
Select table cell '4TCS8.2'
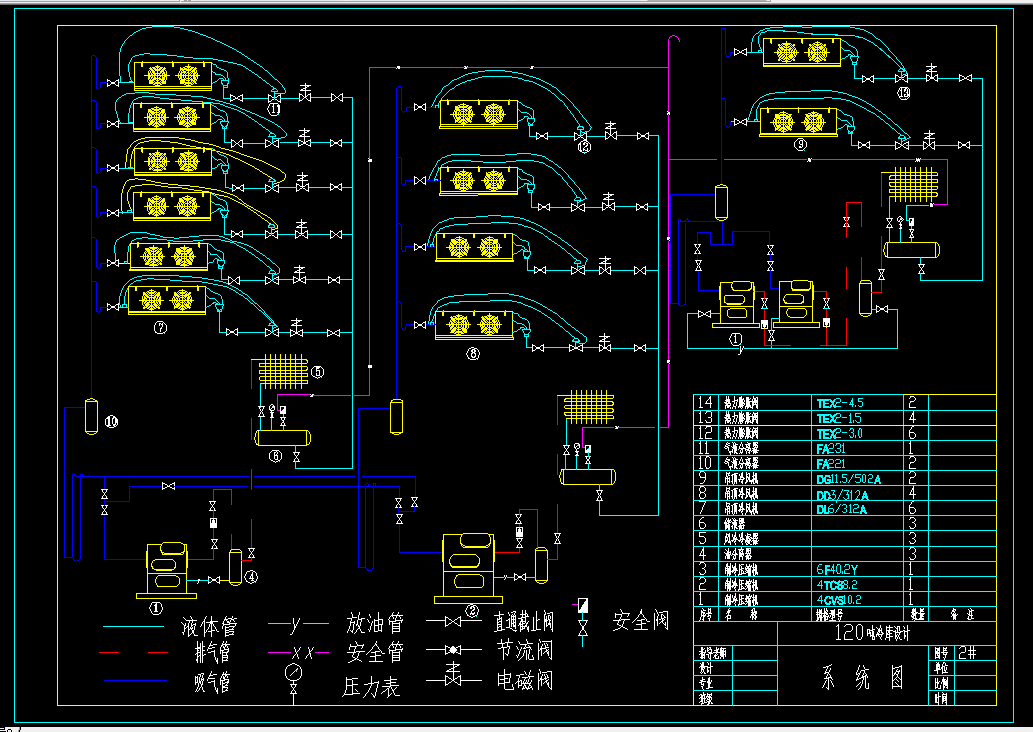point(837,584)
